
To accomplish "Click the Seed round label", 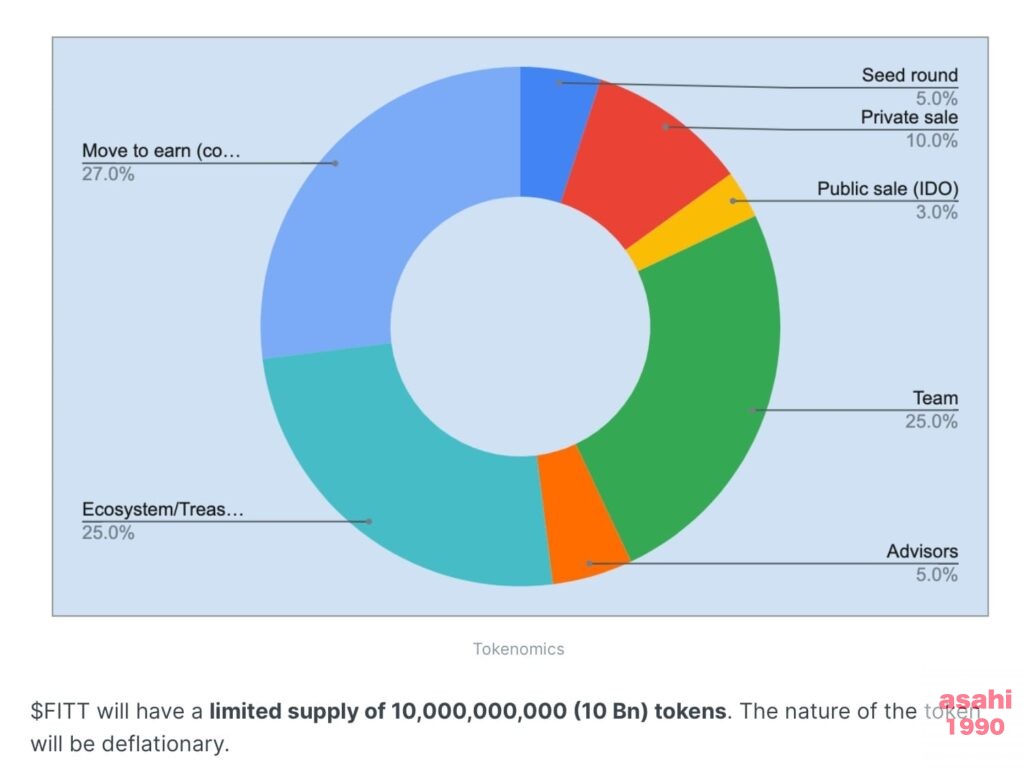I will (x=909, y=75).
